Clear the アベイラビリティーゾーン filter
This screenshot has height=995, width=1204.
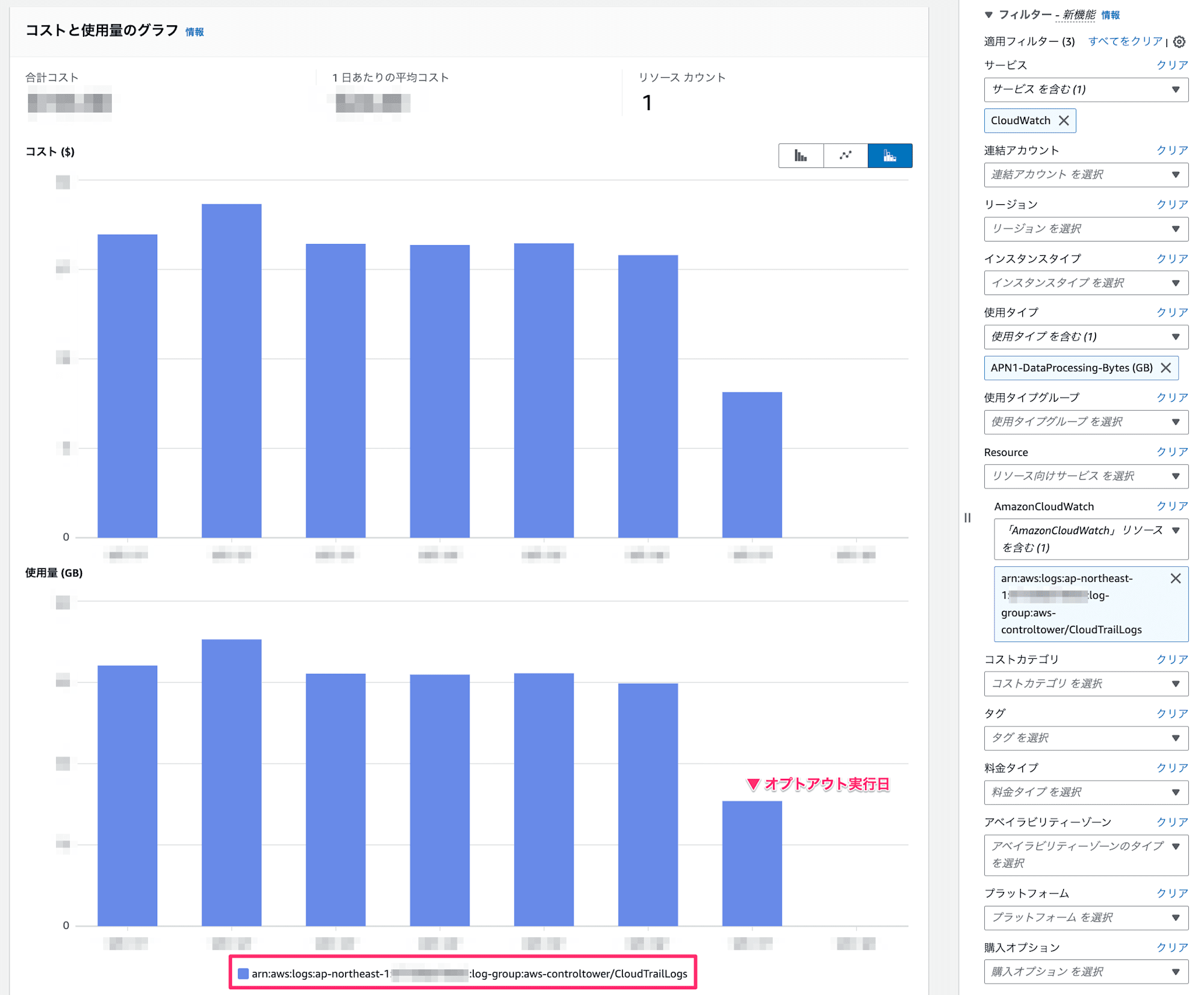(x=1172, y=822)
